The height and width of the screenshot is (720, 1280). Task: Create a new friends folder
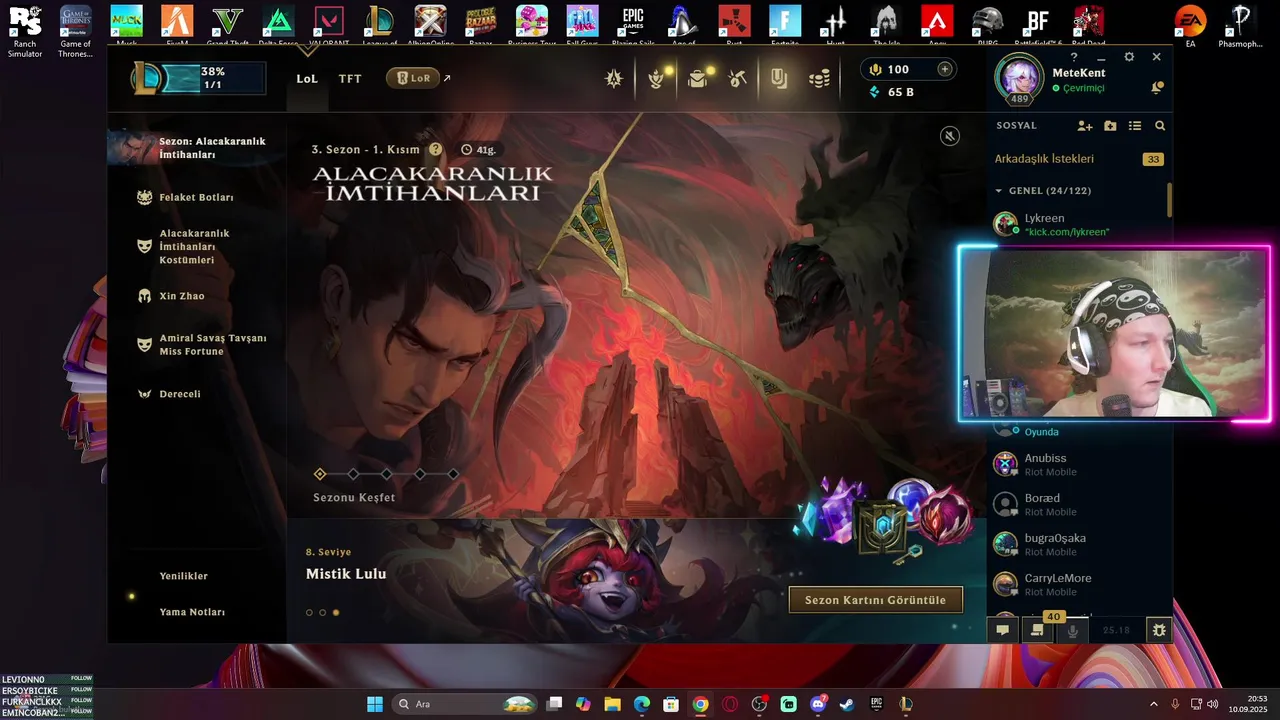click(1110, 126)
